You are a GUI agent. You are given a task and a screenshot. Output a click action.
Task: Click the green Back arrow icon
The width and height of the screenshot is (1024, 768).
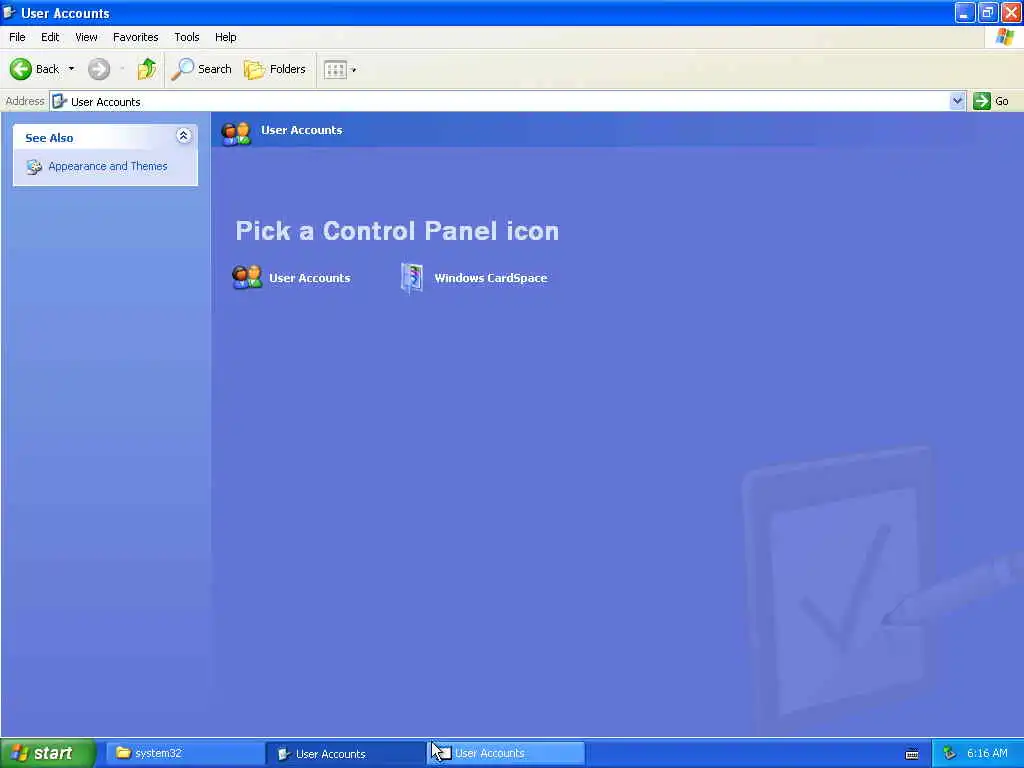point(20,69)
